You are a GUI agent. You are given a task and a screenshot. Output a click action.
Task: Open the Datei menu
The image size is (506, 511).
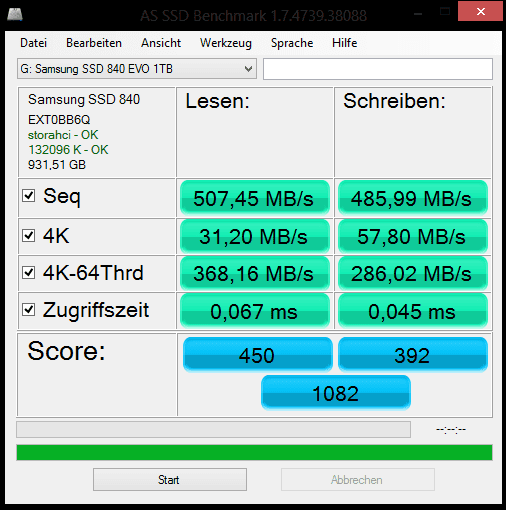tap(33, 43)
